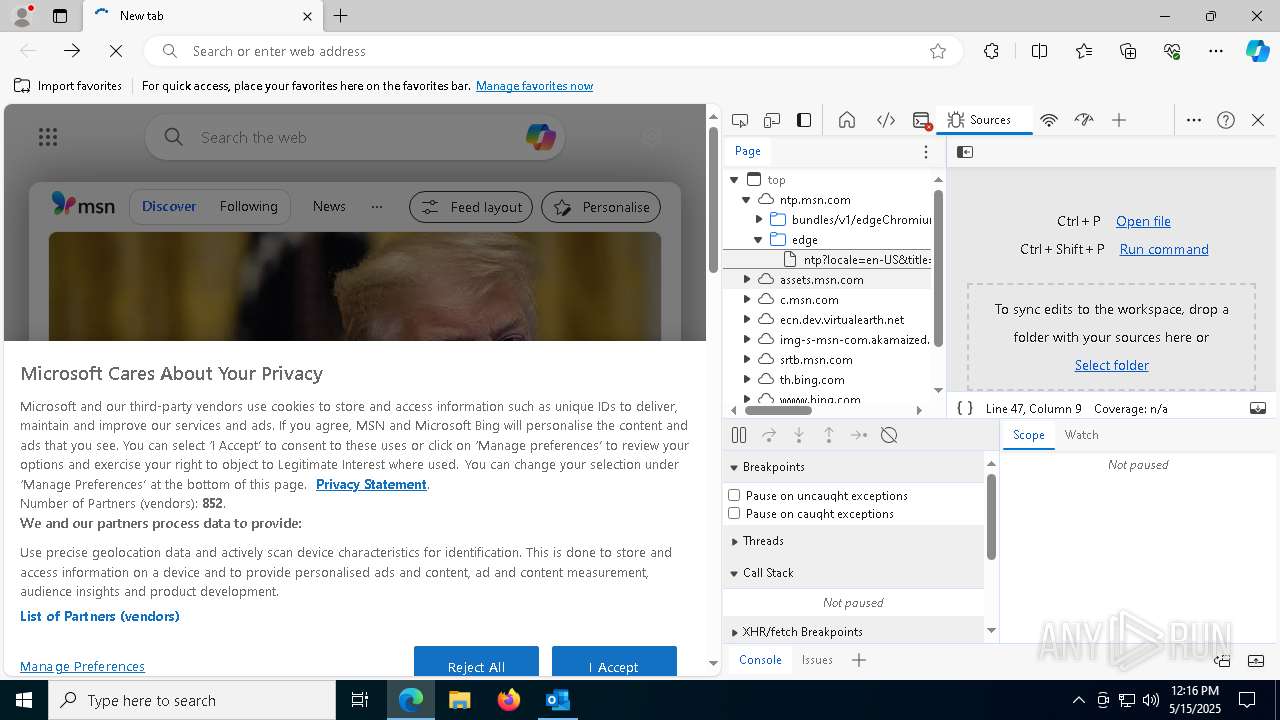Open the Console tool icon with error badge

pos(922,120)
